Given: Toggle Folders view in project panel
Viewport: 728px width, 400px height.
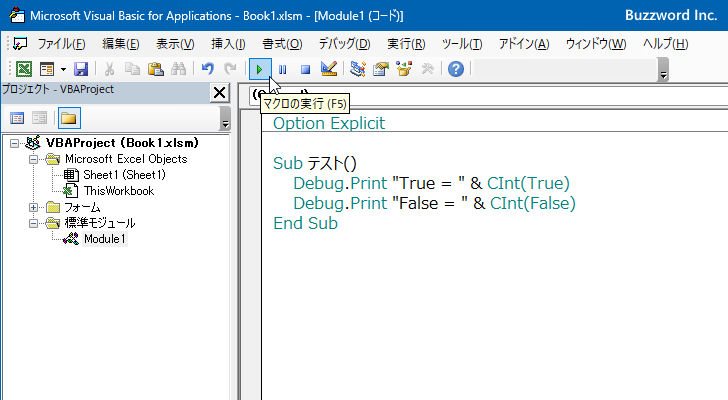Looking at the screenshot, I should (69, 118).
